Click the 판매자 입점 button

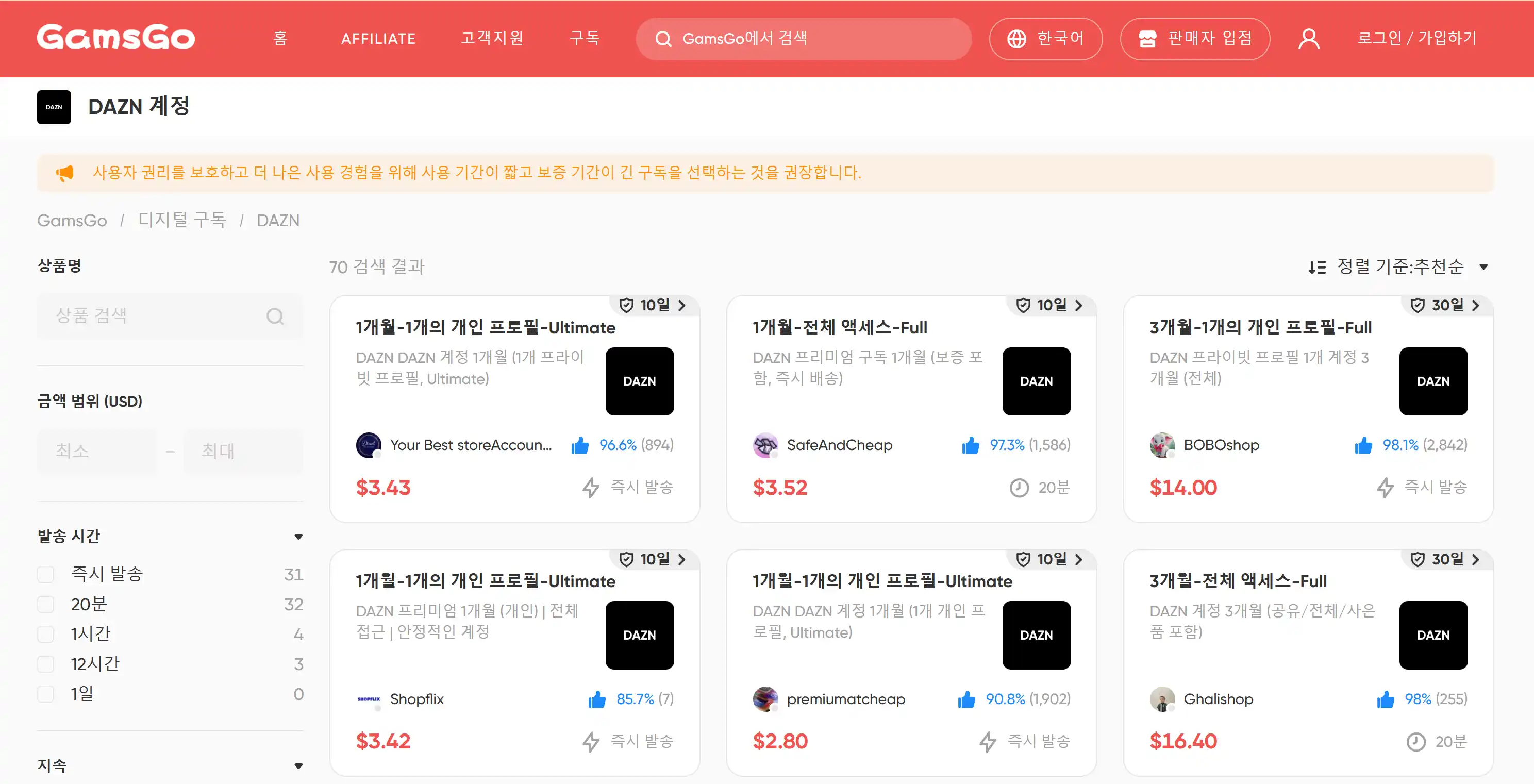click(1194, 39)
